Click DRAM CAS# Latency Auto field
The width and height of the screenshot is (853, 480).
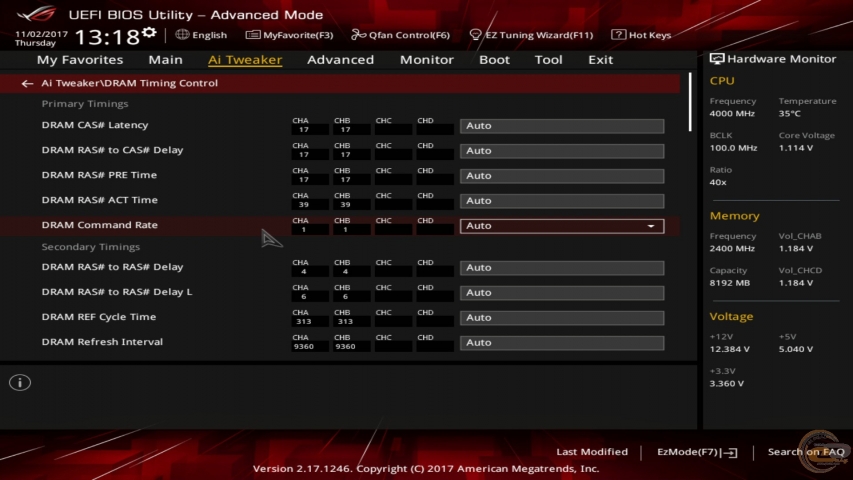pos(562,126)
